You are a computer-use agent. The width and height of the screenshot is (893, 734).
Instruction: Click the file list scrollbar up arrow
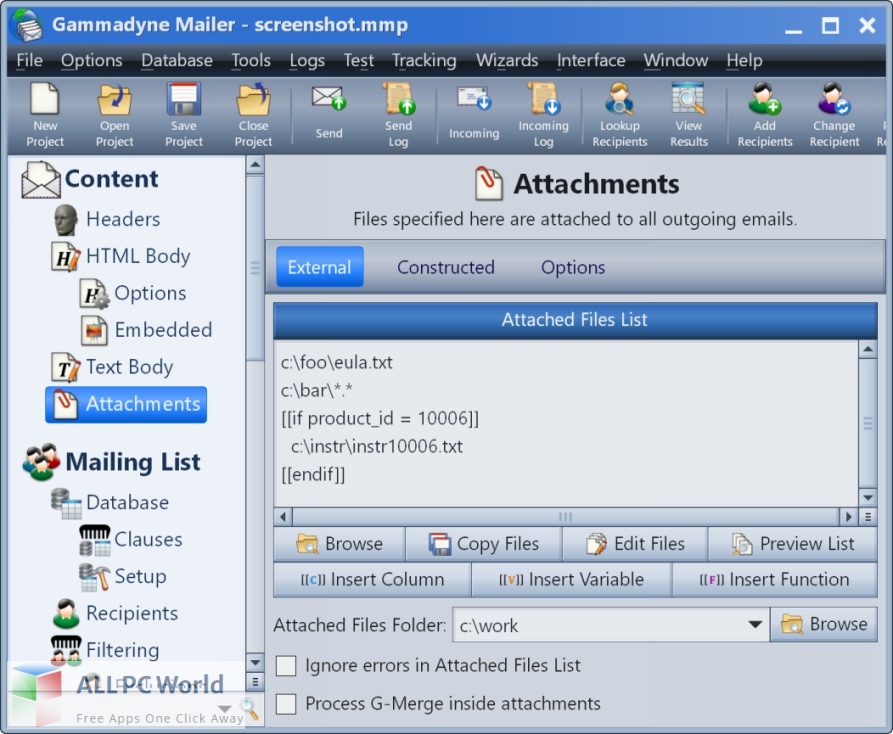(868, 348)
